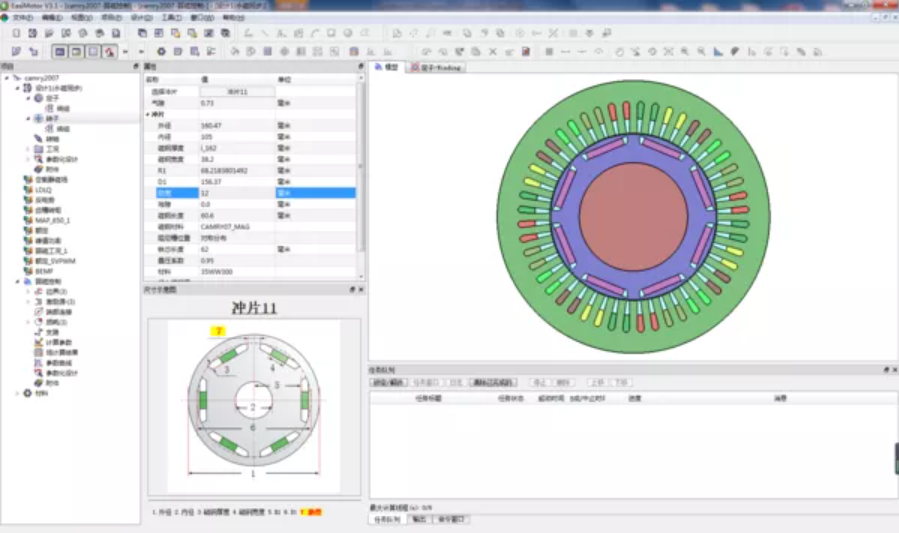Collapse the stator node in the project tree
This screenshot has width=899, height=533.
click(x=28, y=99)
